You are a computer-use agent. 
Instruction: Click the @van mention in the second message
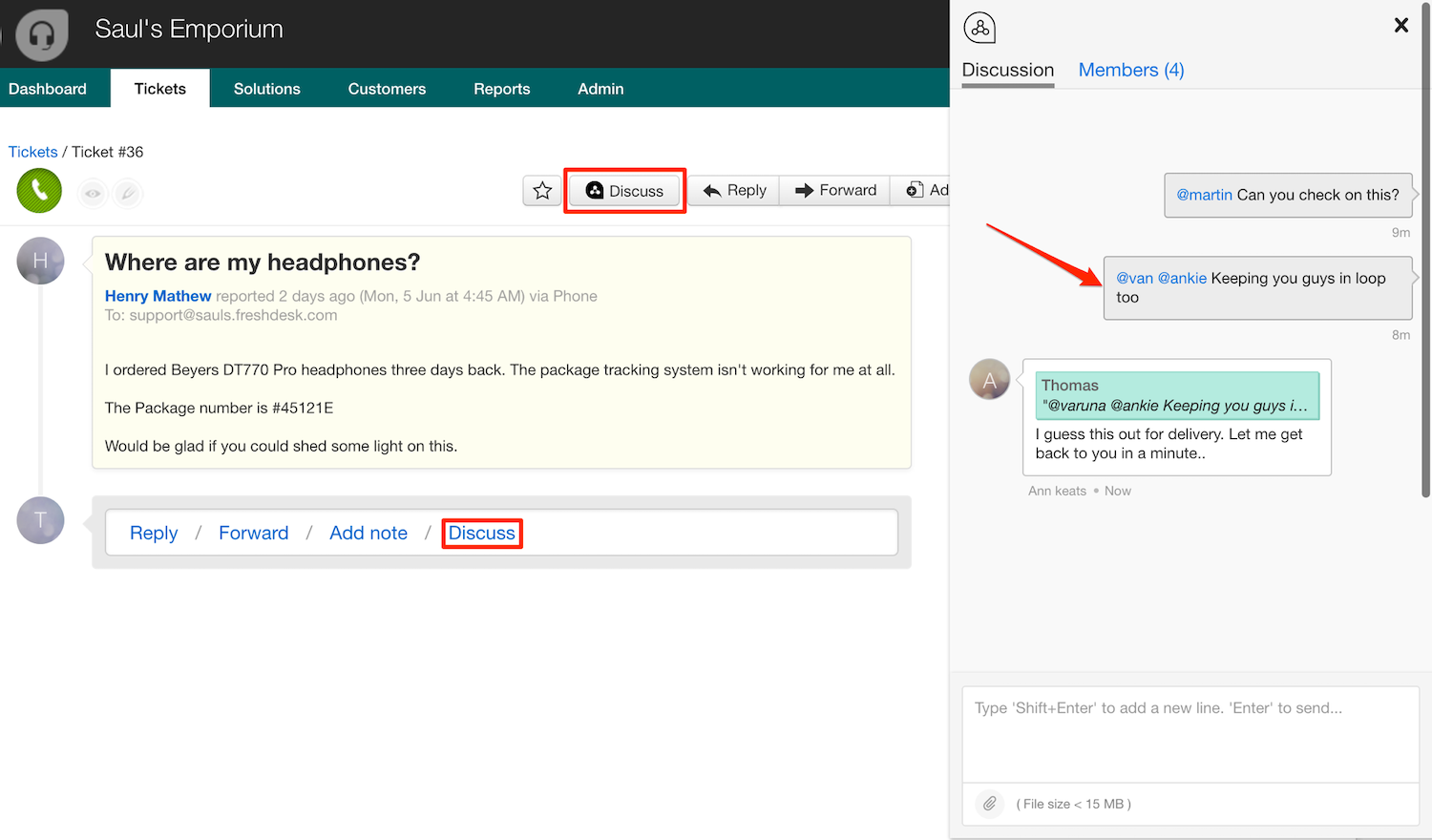pyautogui.click(x=1135, y=278)
